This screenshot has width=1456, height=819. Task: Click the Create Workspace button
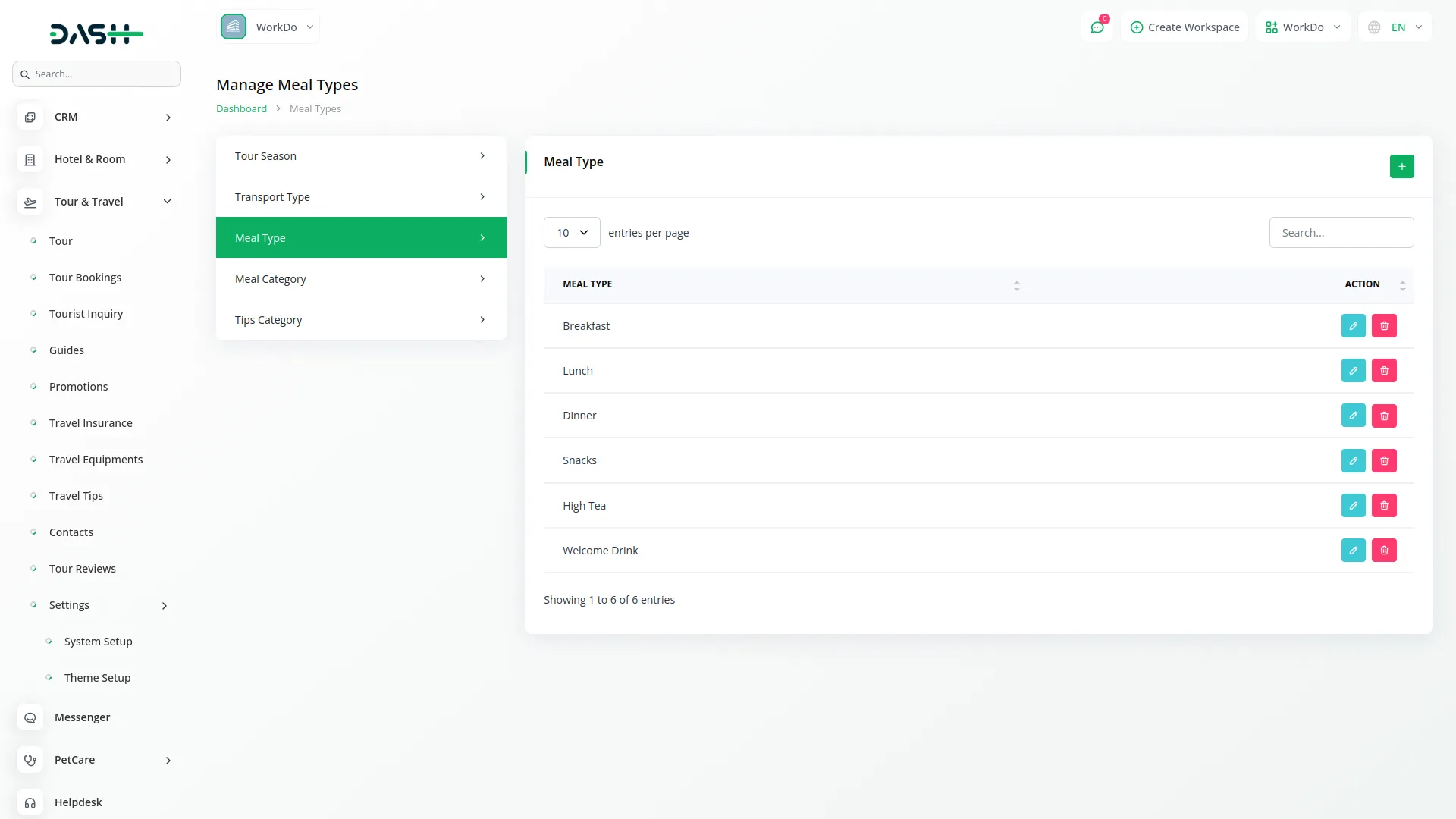pyautogui.click(x=1185, y=27)
